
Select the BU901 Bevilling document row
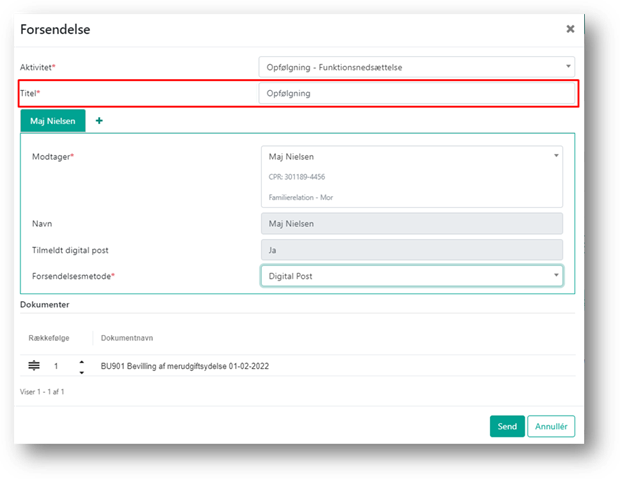pos(185,366)
